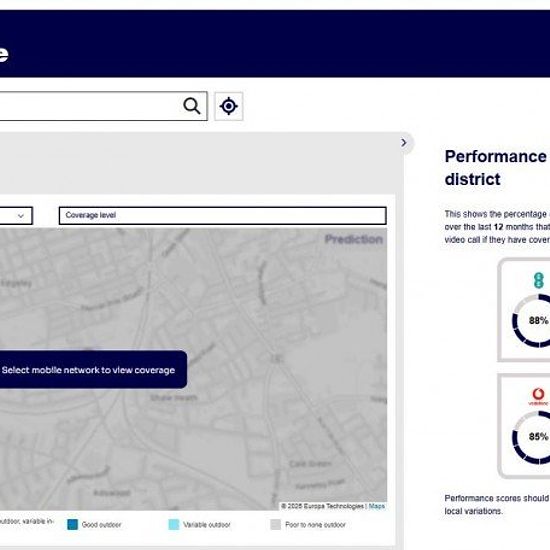Open the Coverage level dropdown
550x550 pixels.
pyautogui.click(x=223, y=215)
